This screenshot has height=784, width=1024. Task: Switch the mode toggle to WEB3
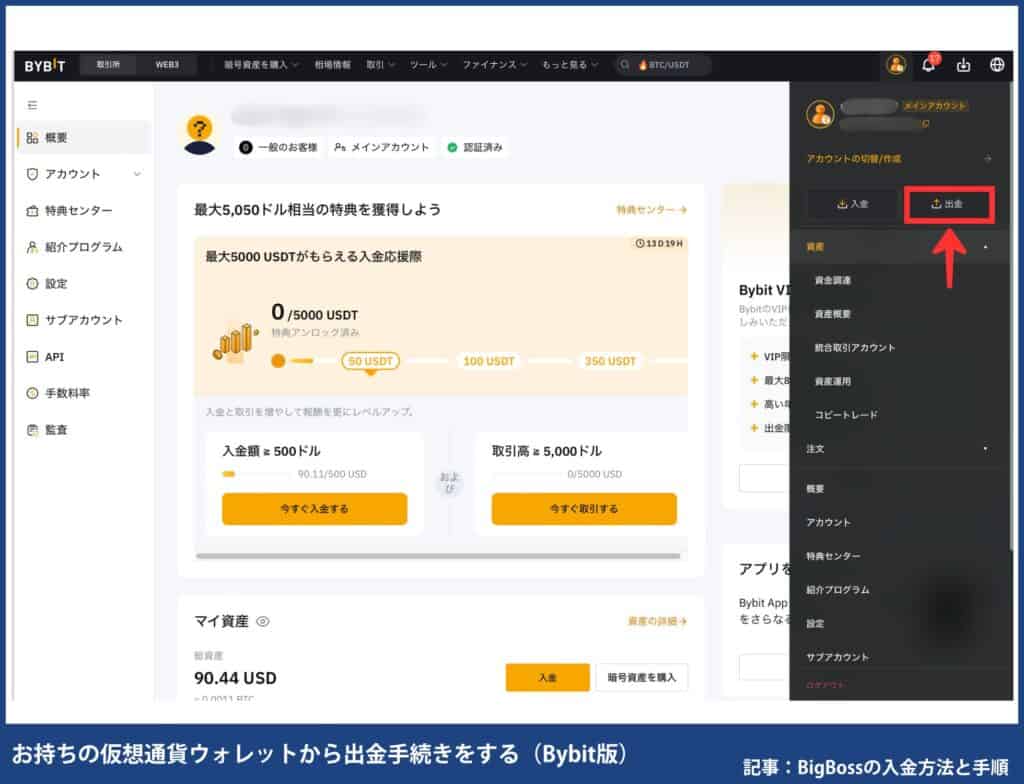(166, 65)
